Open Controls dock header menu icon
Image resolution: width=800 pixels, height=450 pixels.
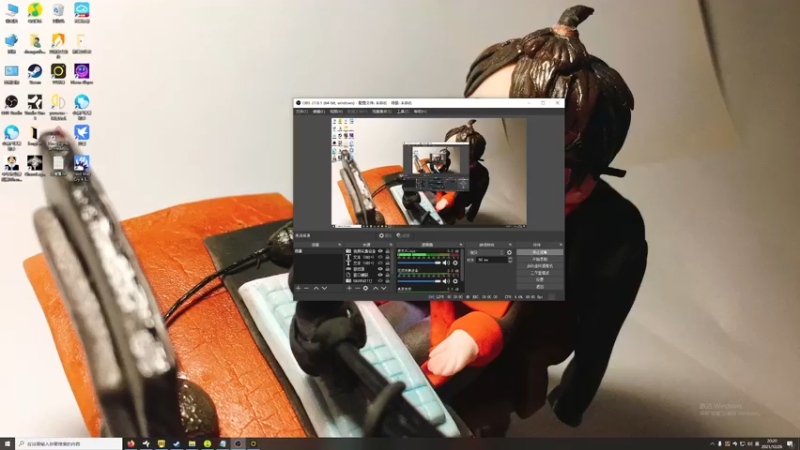pyautogui.click(x=560, y=245)
